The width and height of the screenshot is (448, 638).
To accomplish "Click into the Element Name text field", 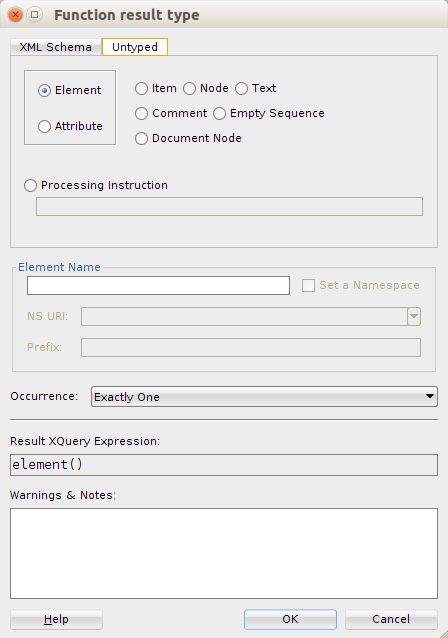I will click(x=158, y=285).
